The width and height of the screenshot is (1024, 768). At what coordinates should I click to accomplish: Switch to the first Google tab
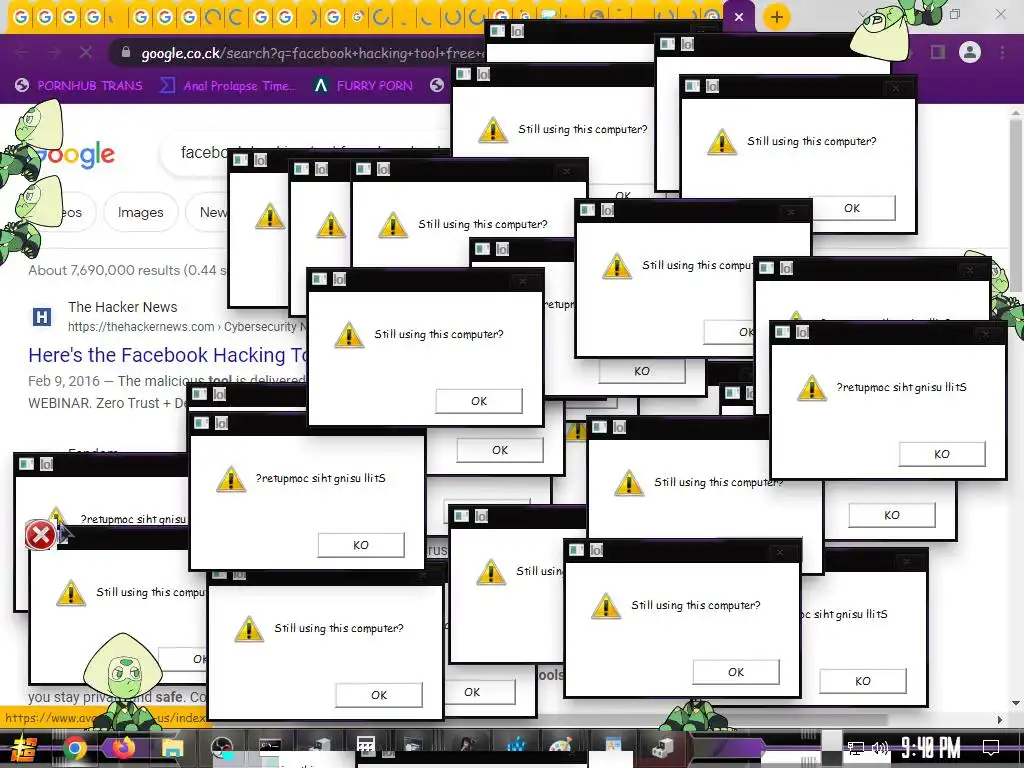(21, 17)
